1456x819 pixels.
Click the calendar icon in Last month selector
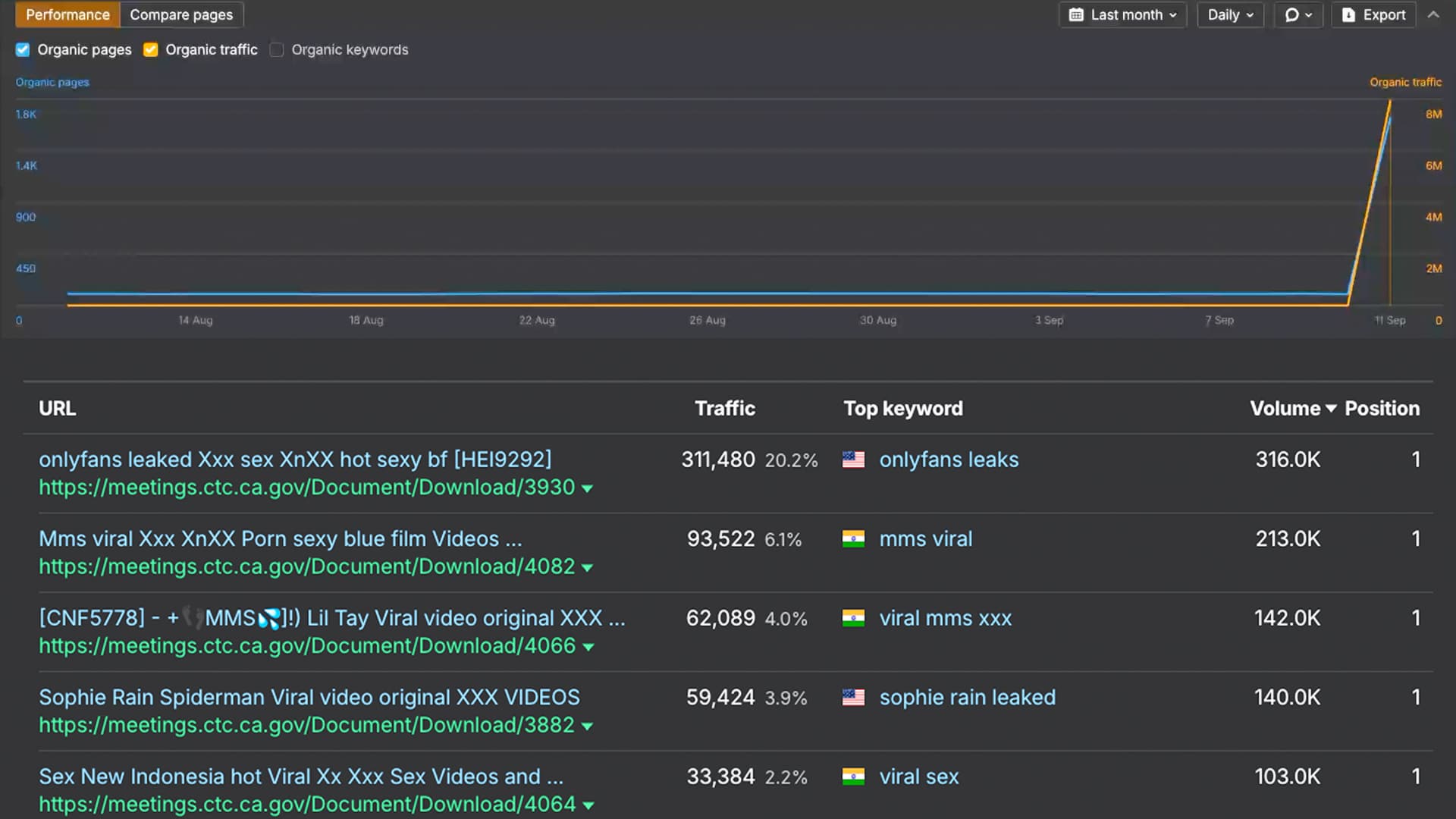click(1076, 14)
